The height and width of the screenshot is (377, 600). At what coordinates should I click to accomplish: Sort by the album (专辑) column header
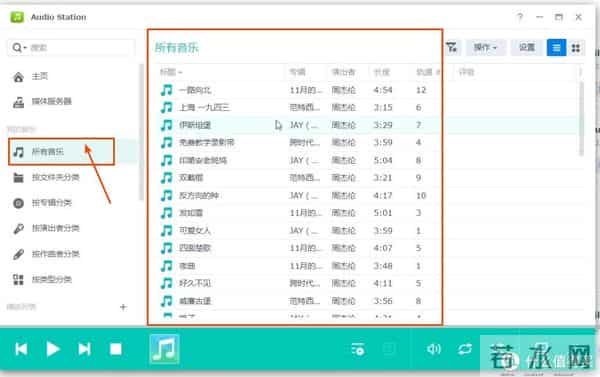pos(297,72)
